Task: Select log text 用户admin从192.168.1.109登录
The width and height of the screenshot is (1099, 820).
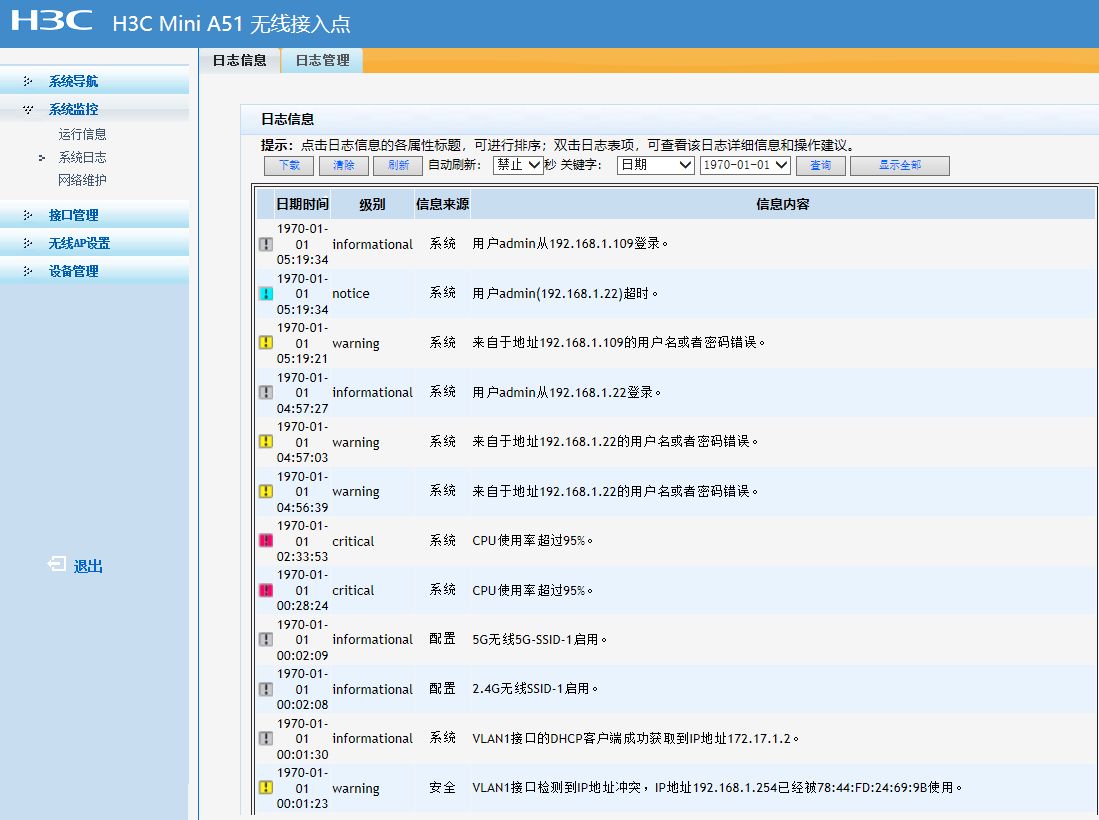Action: (570, 244)
